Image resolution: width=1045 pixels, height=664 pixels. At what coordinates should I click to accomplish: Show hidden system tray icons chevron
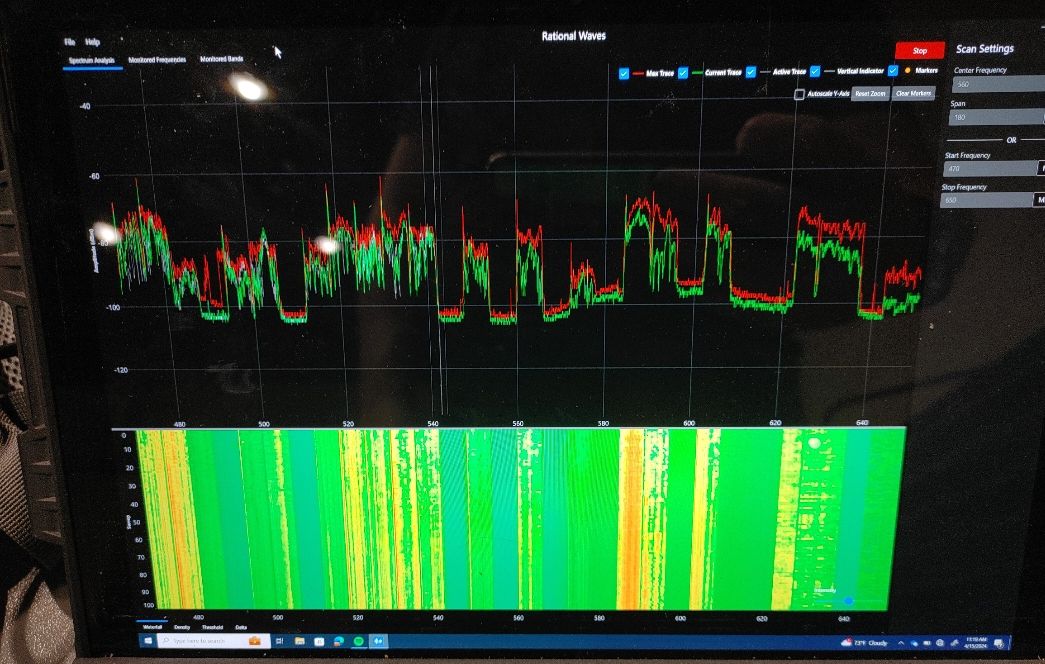point(901,643)
